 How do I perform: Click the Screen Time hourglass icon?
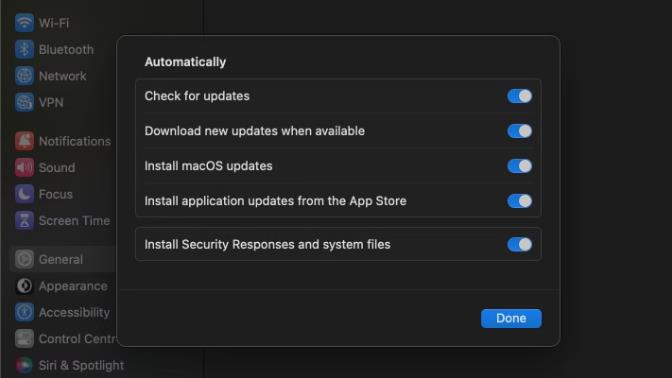24,221
